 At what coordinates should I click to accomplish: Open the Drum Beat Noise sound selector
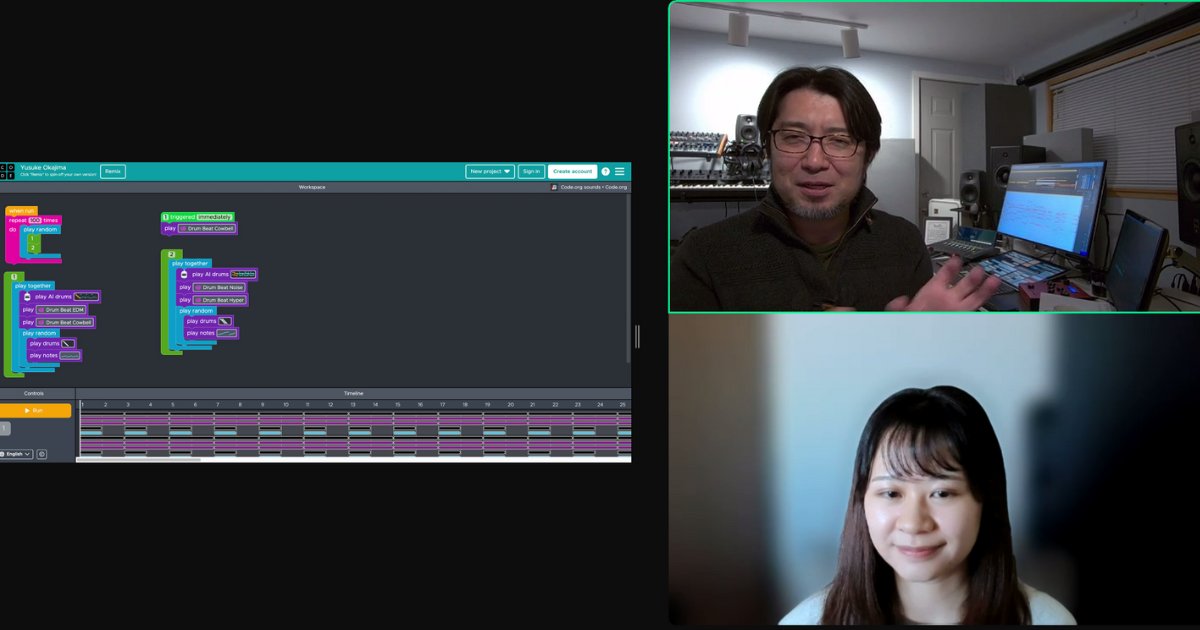tap(219, 287)
